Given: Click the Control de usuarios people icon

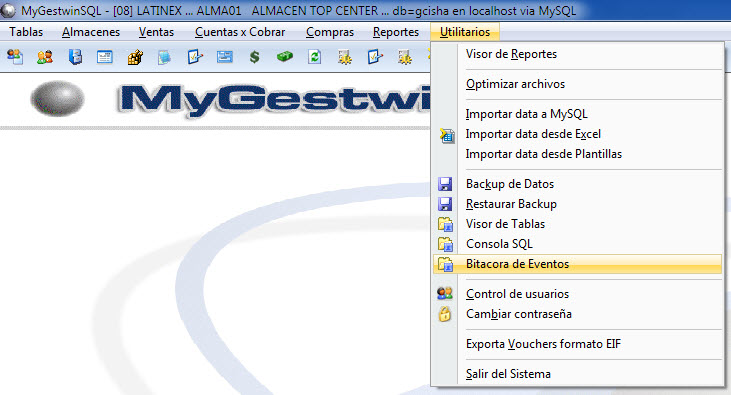Looking at the screenshot, I should click(445, 293).
